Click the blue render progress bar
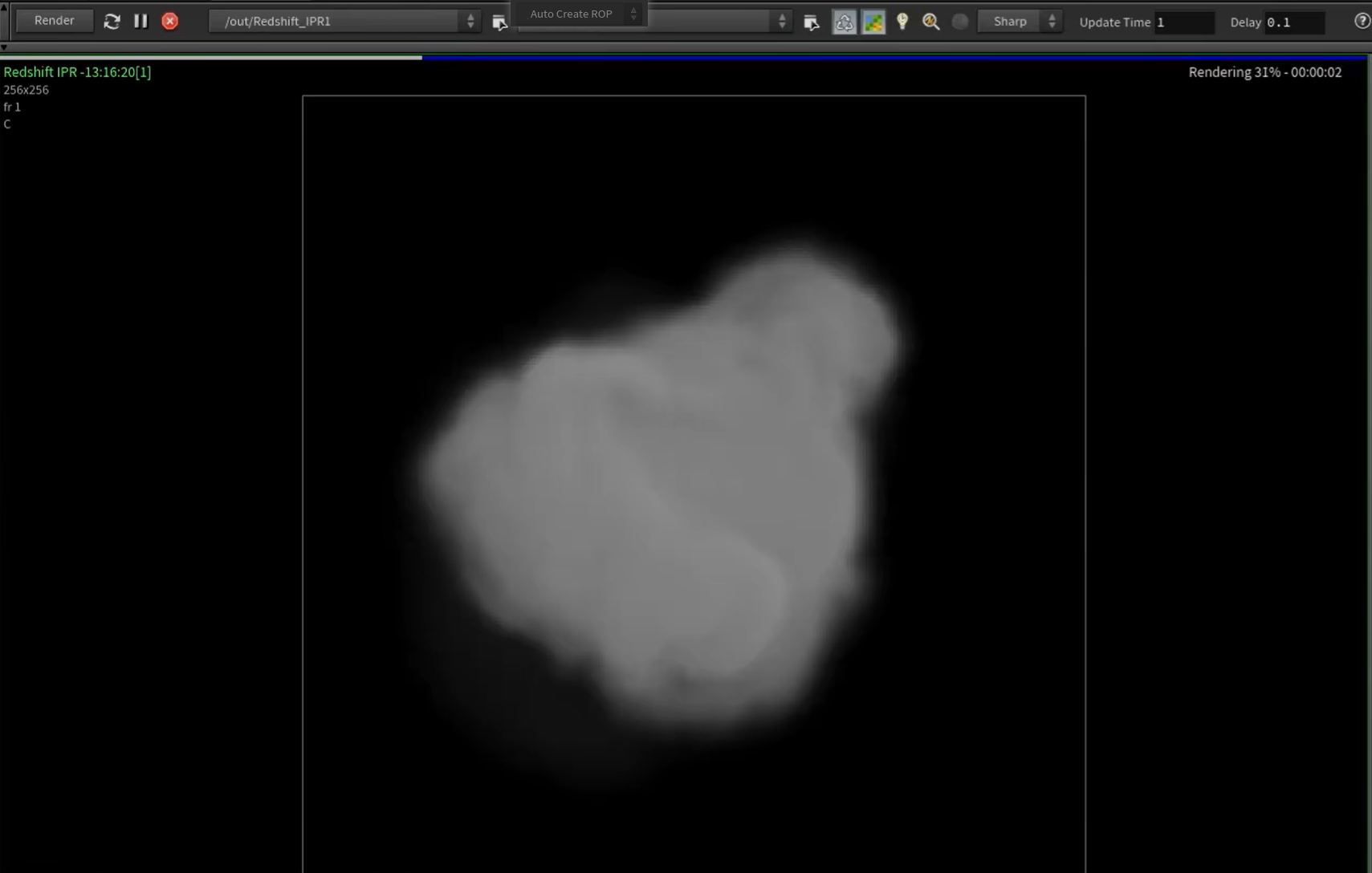The width and height of the screenshot is (1372, 873). click(x=883, y=57)
